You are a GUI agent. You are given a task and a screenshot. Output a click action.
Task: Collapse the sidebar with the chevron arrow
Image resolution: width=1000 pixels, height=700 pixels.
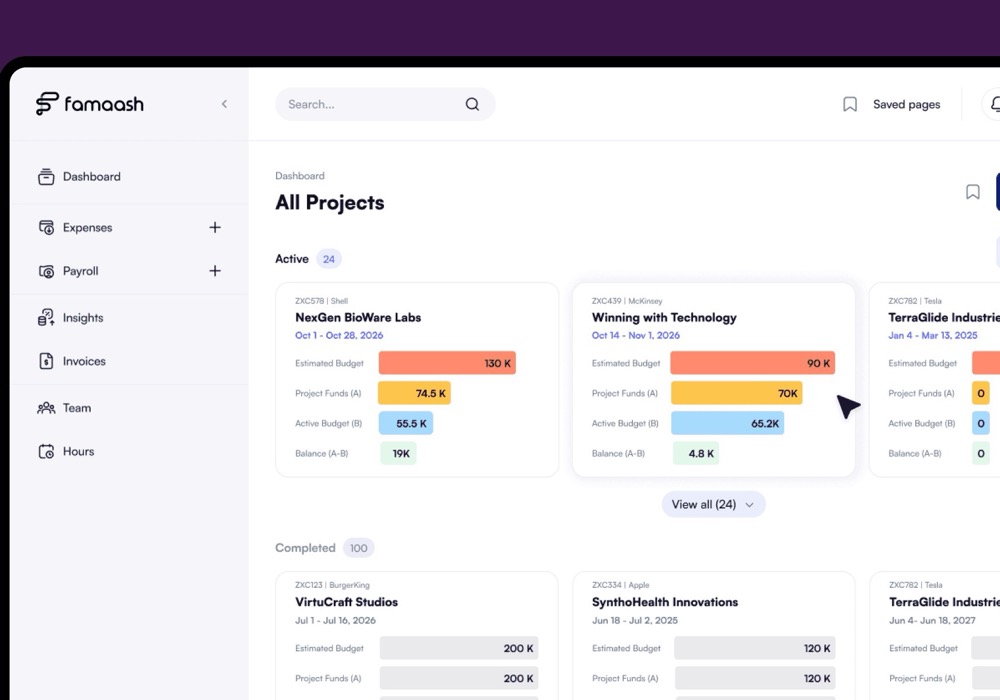224,104
